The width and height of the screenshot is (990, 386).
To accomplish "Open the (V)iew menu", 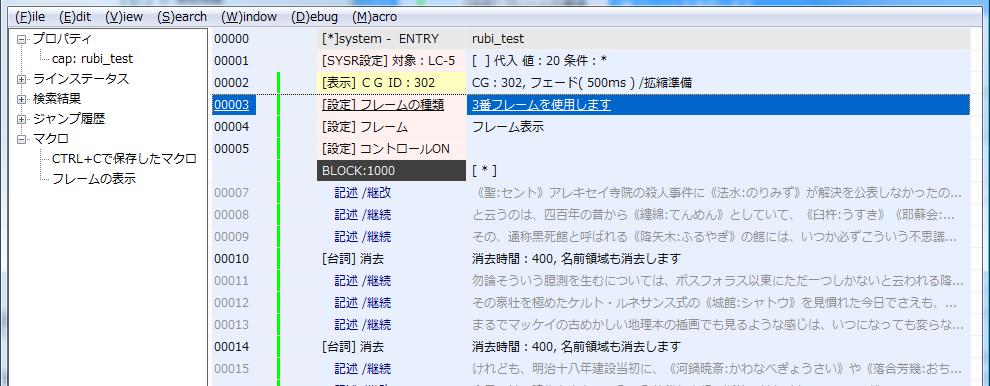I will coord(124,17).
